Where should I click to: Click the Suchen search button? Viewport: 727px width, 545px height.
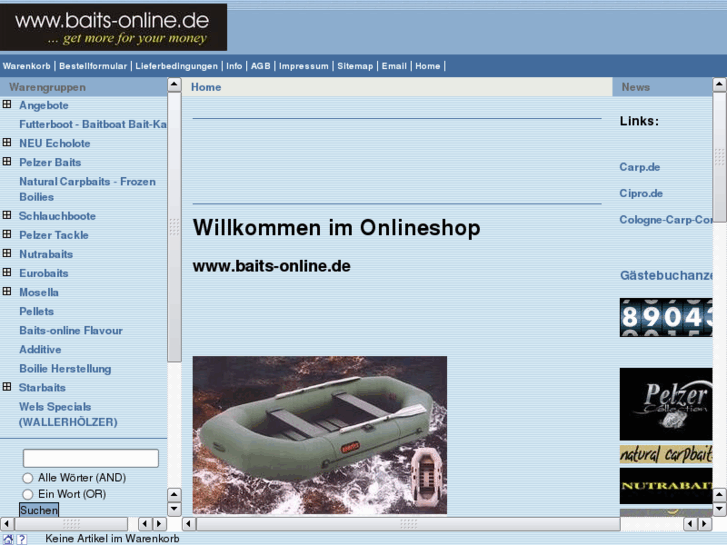(x=39, y=510)
